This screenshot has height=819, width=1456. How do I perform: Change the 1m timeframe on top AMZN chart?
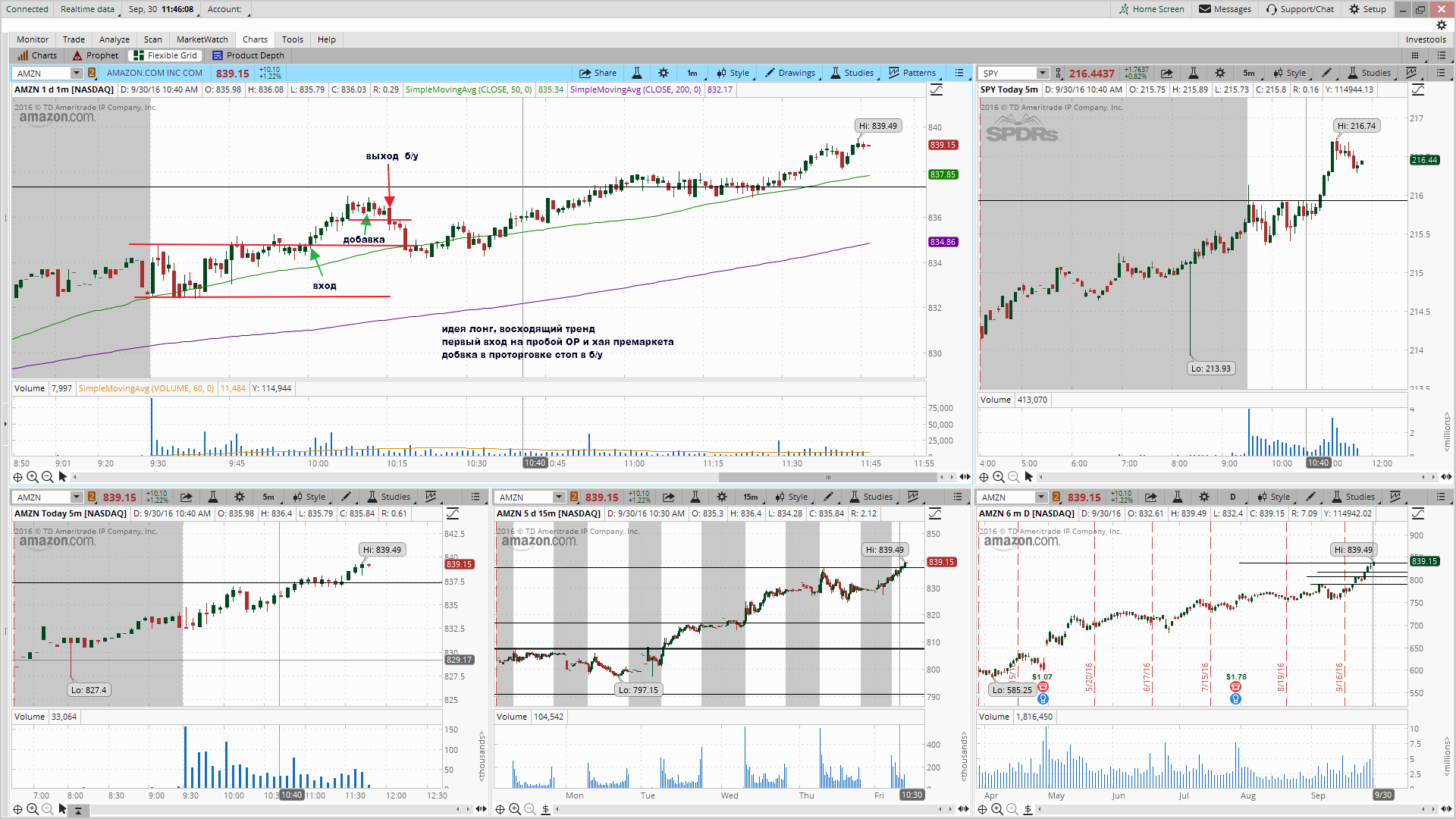coord(692,73)
